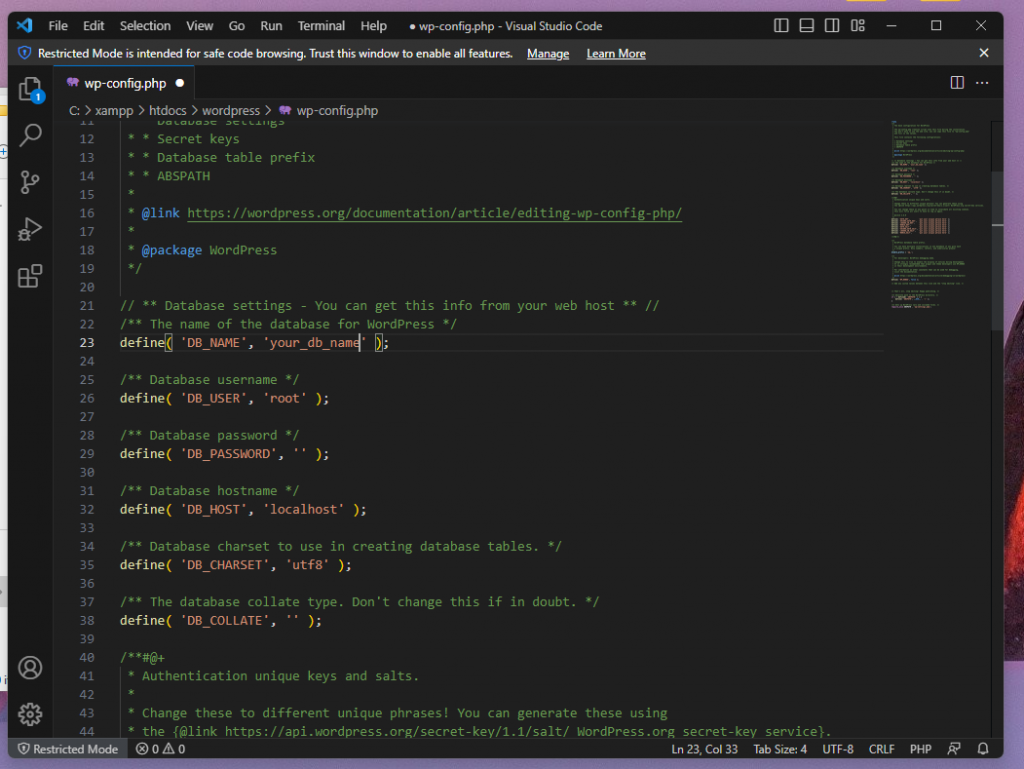This screenshot has width=1024, height=769.
Task: Change UTF-8 encoding in status bar
Action: pos(837,749)
